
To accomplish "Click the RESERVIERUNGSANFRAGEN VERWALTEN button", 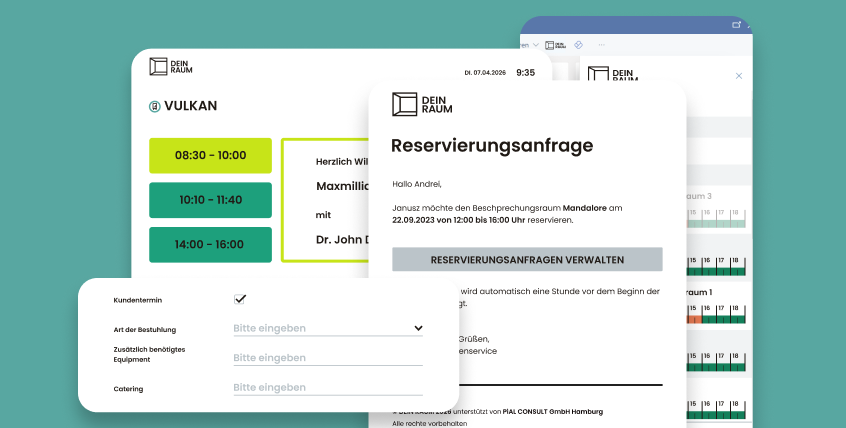I will click(x=527, y=260).
